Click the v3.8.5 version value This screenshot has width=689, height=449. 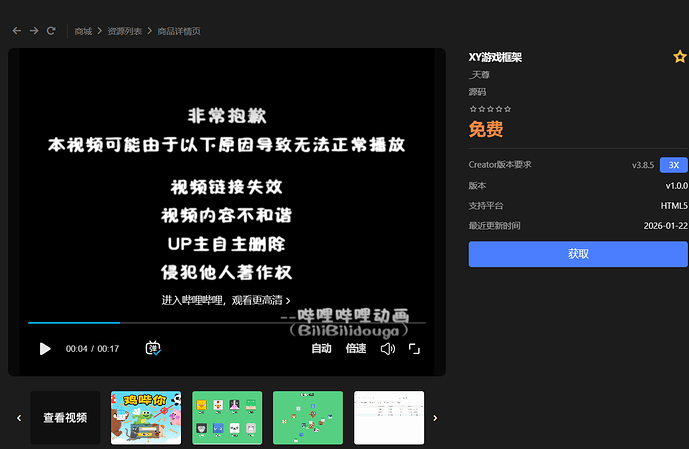pyautogui.click(x=643, y=165)
